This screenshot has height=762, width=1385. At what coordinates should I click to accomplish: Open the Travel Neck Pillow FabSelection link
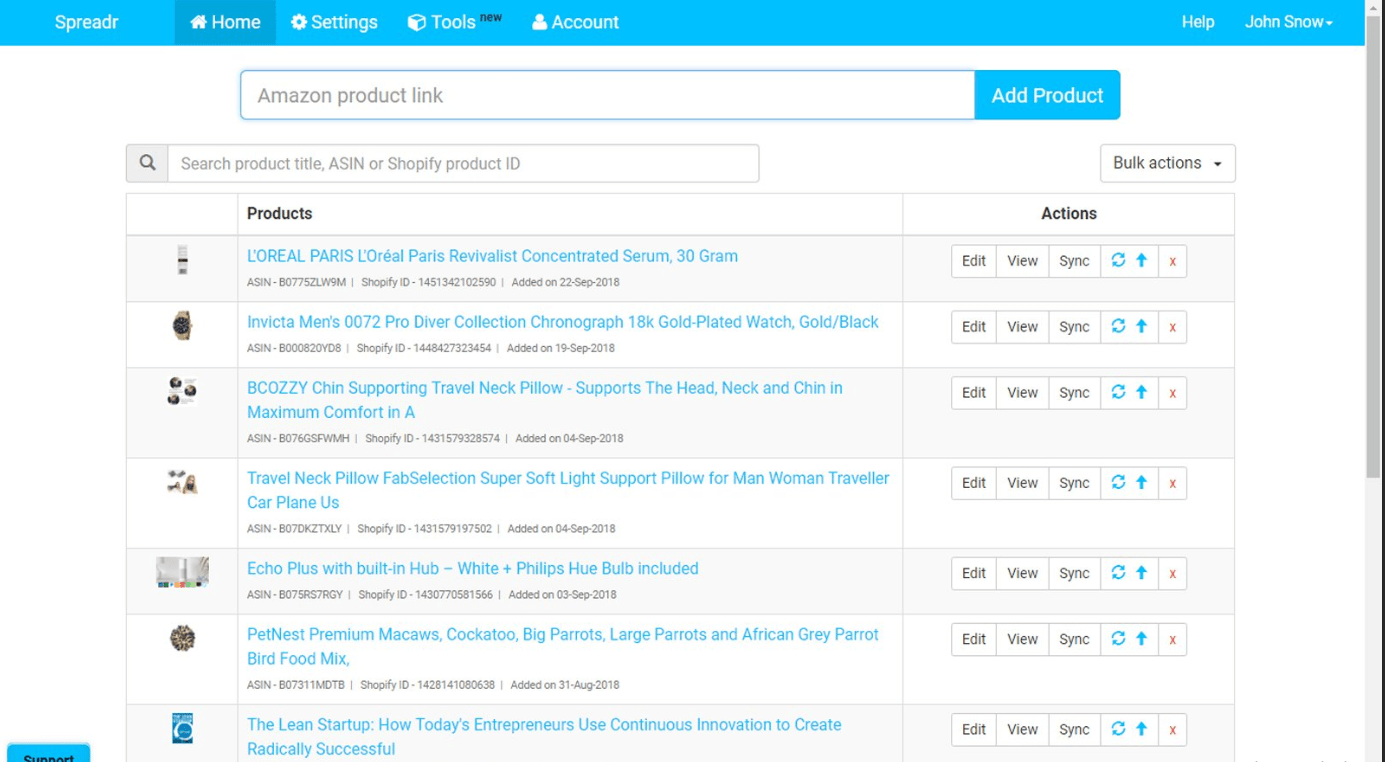click(x=568, y=490)
